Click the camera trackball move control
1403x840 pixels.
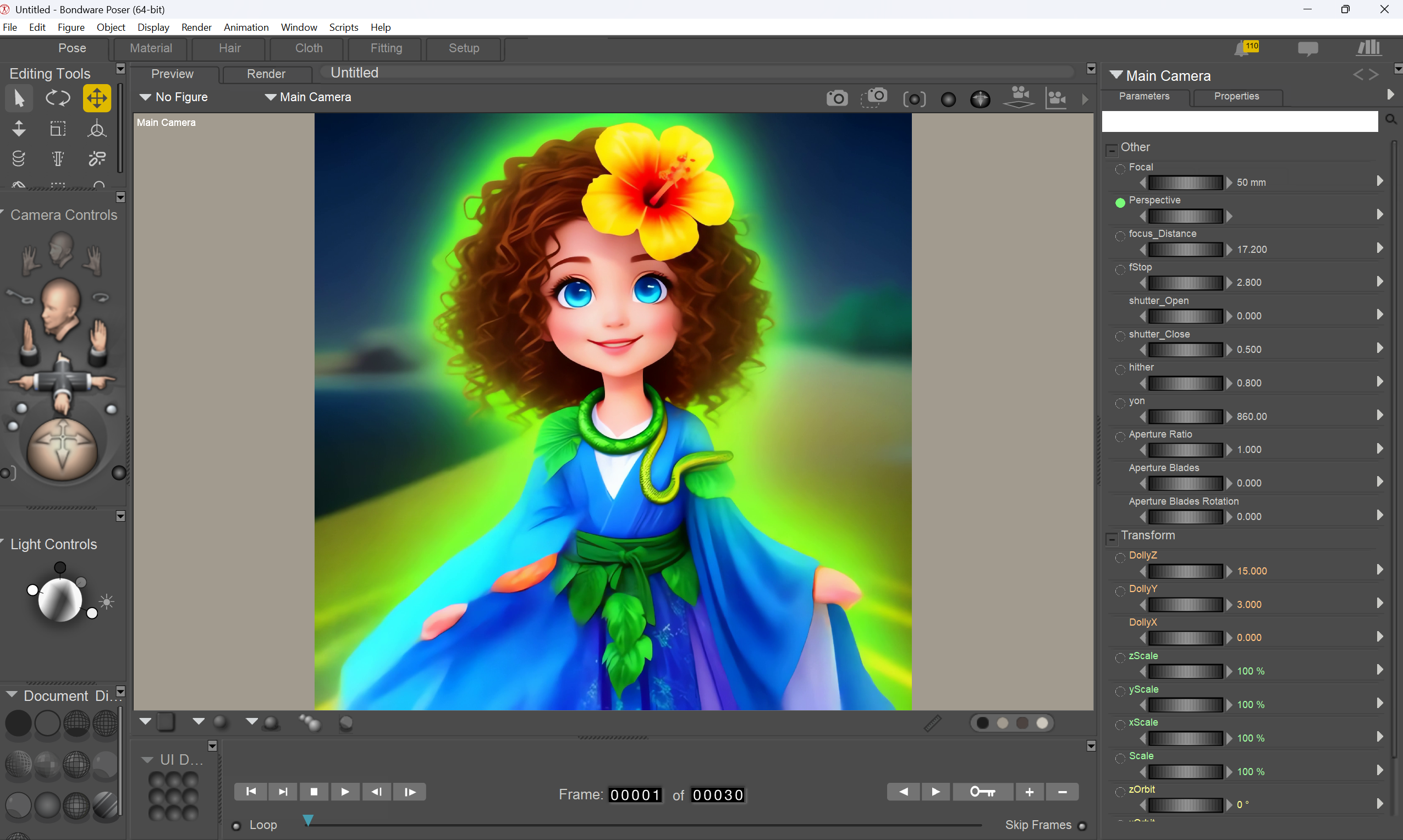(x=62, y=449)
